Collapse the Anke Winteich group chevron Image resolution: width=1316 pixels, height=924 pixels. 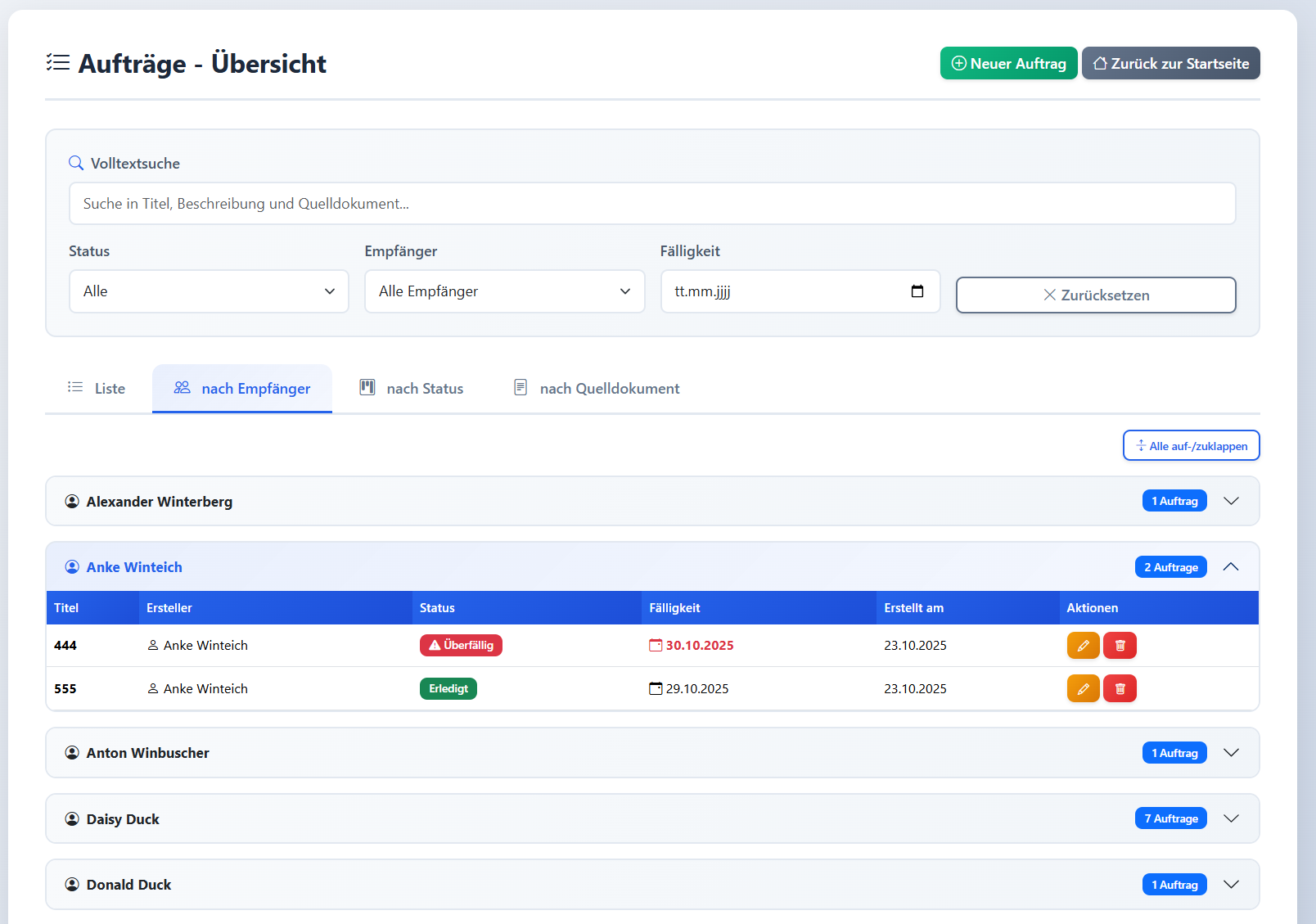1231,567
